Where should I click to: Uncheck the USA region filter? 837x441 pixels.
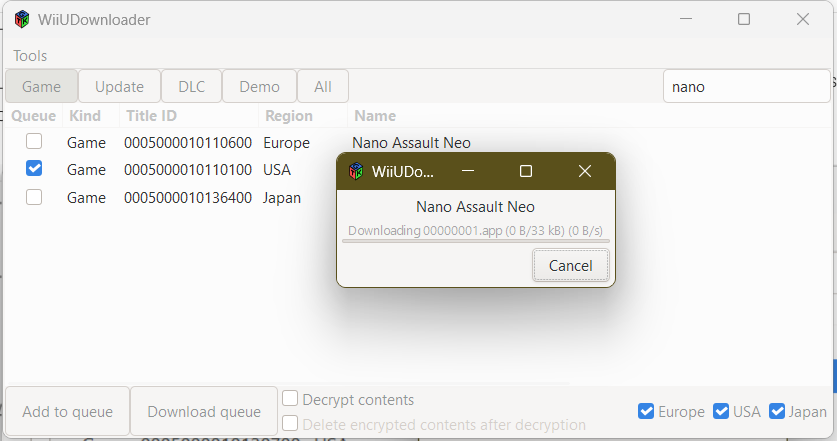pyautogui.click(x=721, y=411)
